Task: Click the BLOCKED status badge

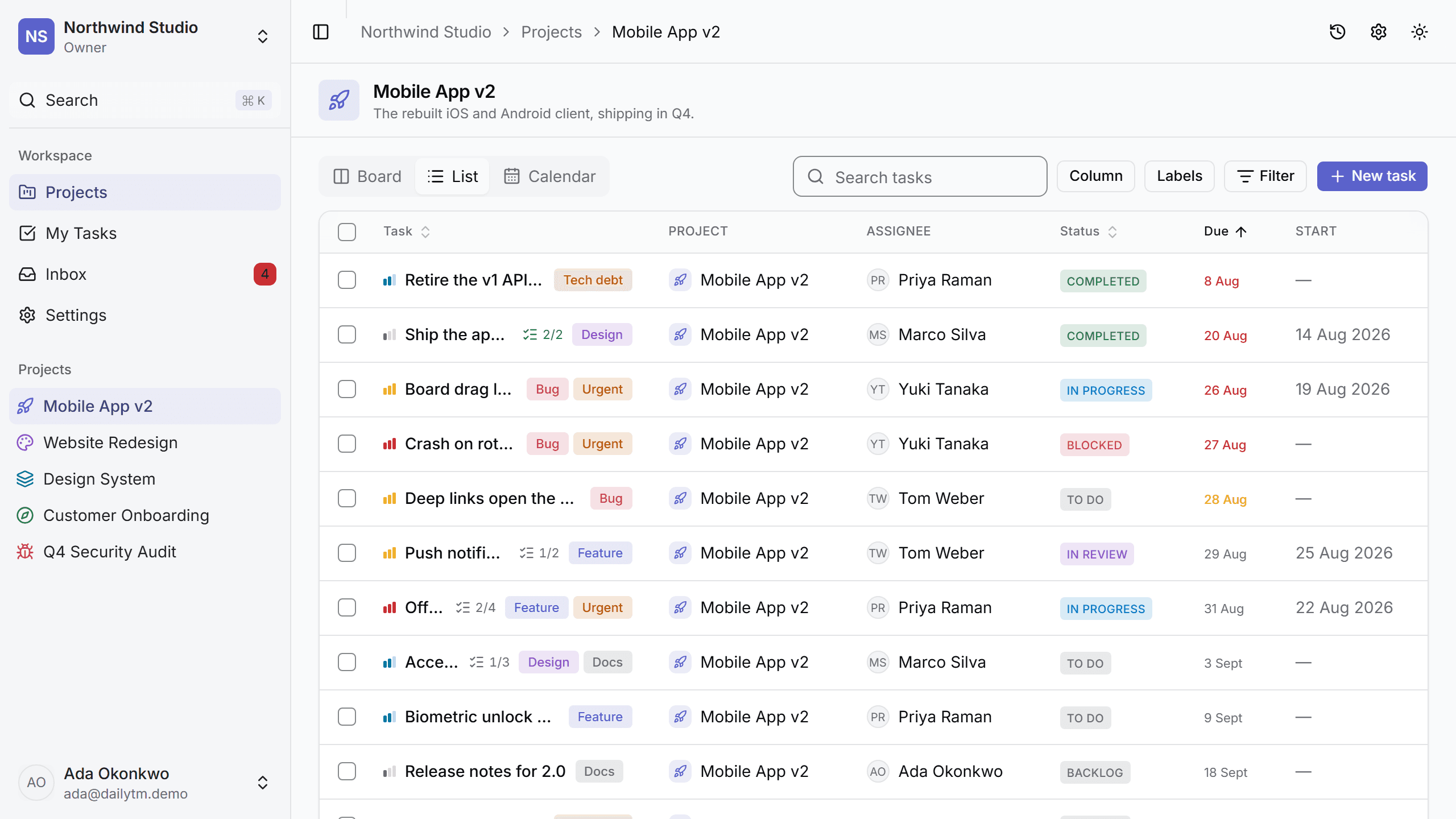Action: click(x=1094, y=445)
